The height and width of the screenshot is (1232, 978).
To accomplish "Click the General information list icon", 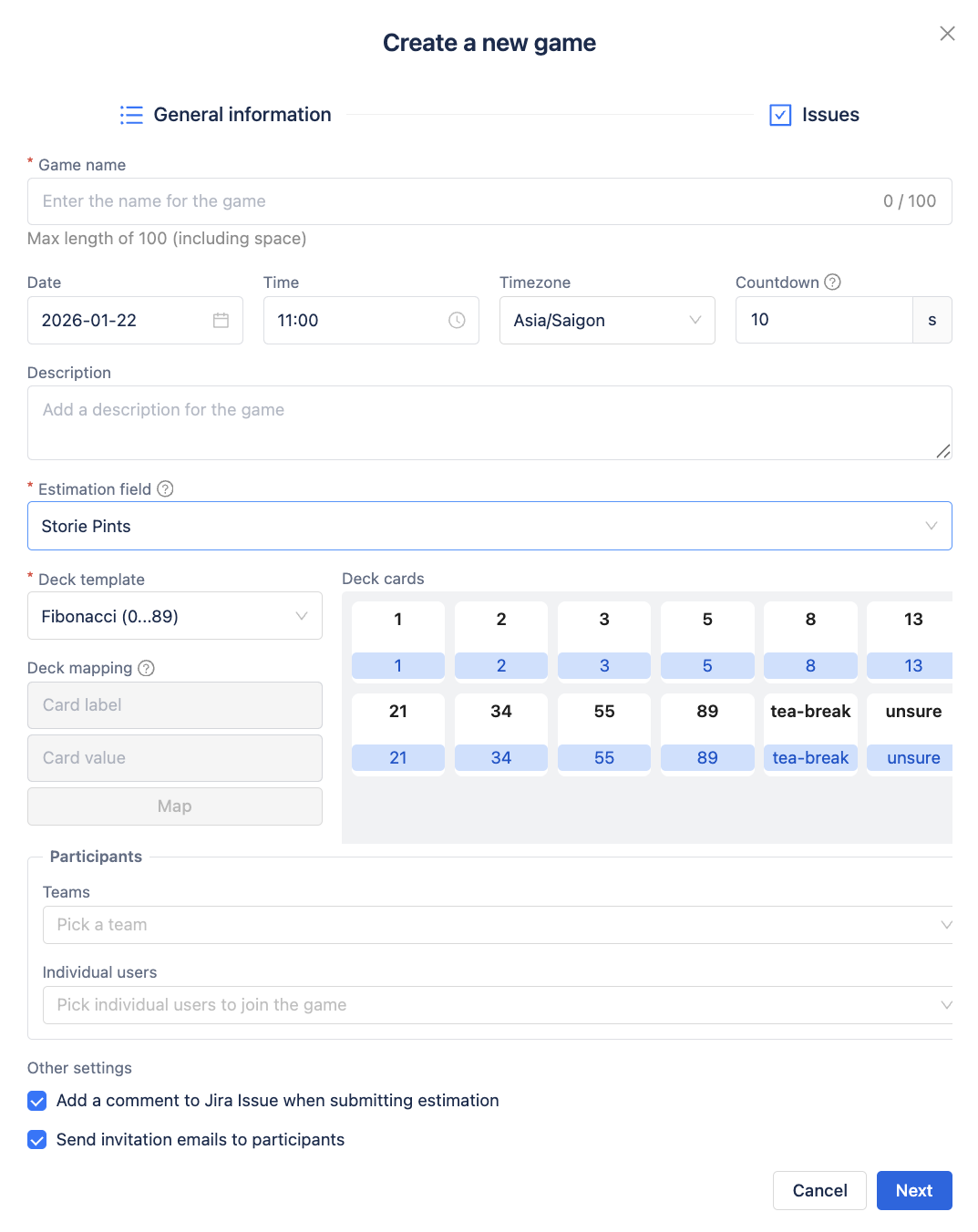I will [x=131, y=115].
